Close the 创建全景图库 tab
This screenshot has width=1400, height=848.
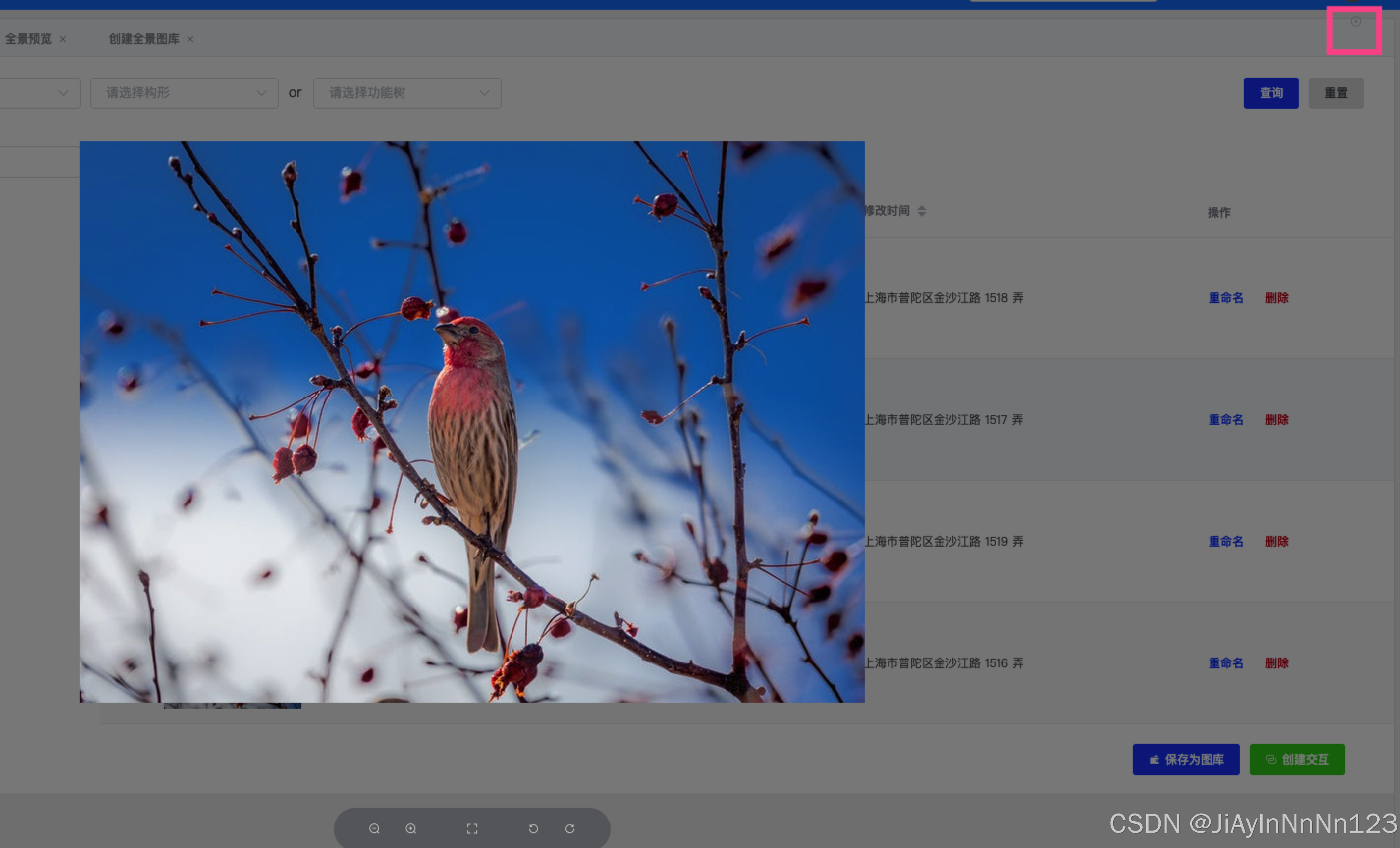(190, 39)
